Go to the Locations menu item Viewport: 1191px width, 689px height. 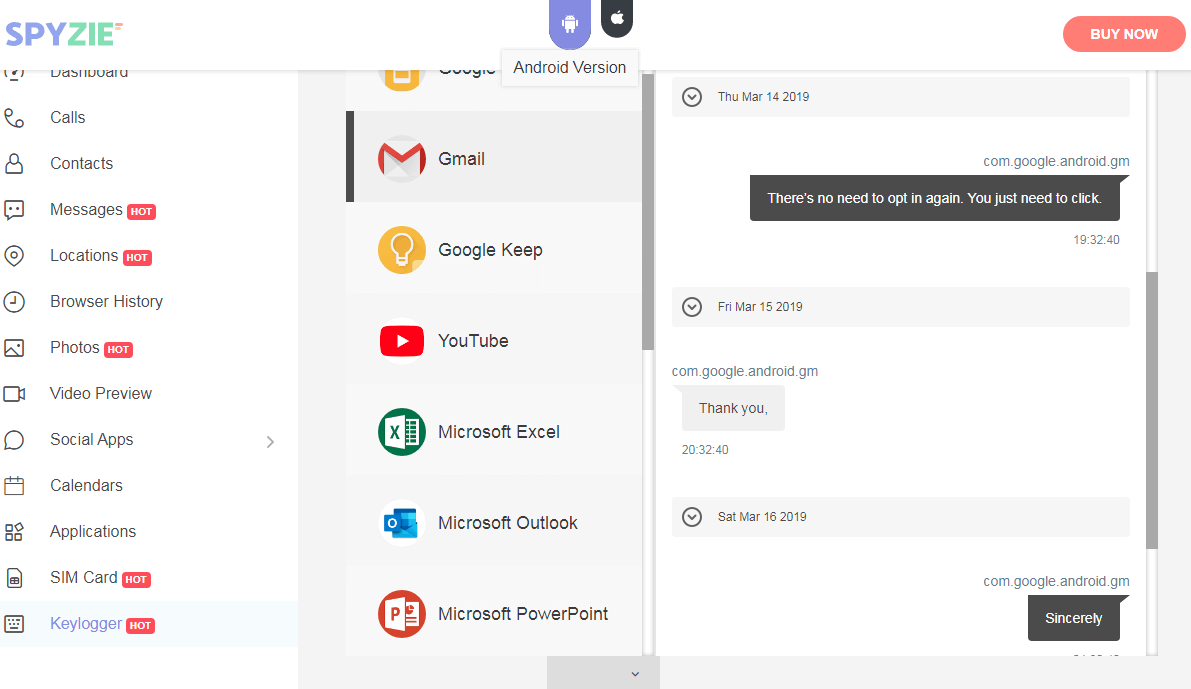[84, 255]
